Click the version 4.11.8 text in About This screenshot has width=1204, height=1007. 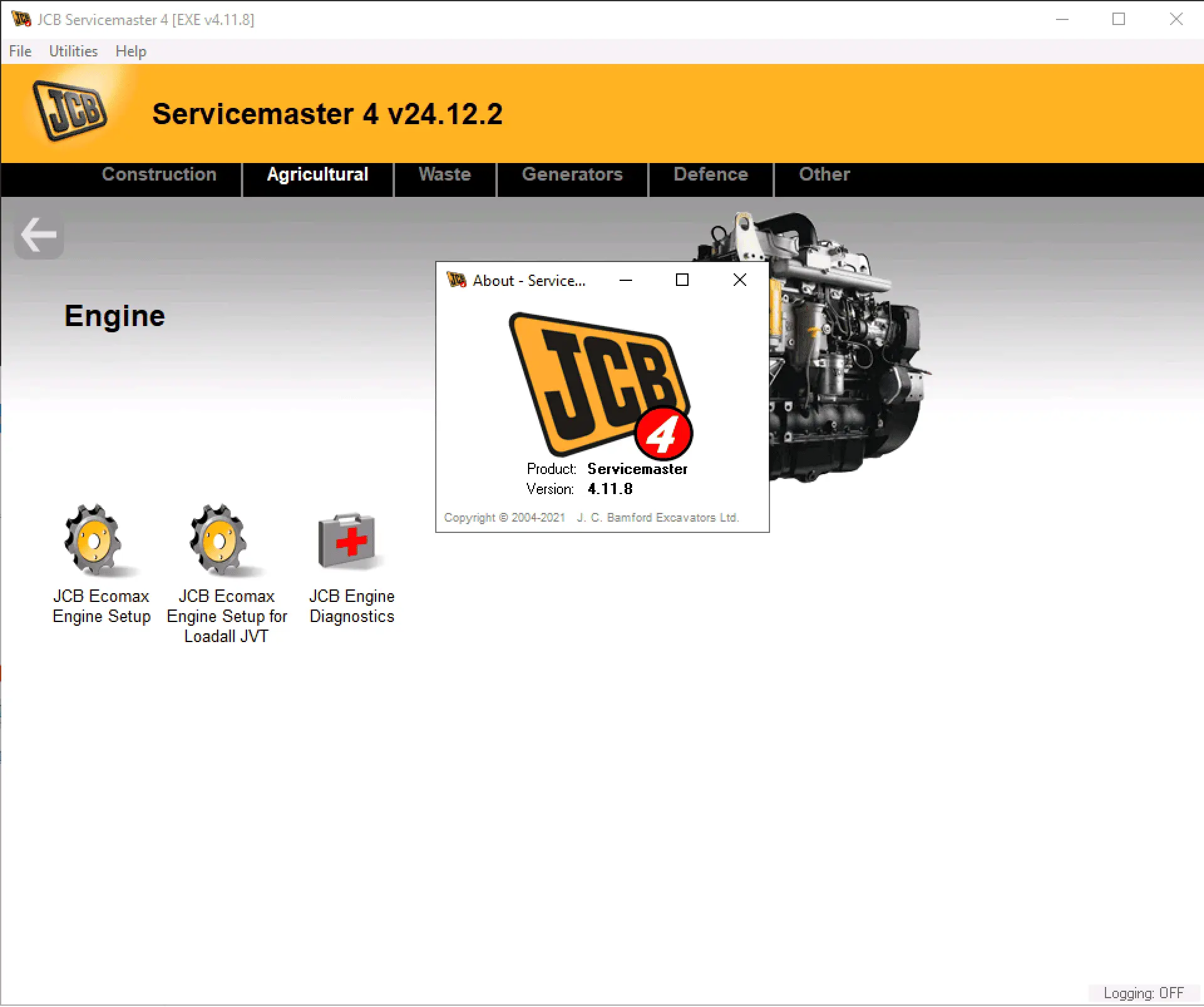610,489
